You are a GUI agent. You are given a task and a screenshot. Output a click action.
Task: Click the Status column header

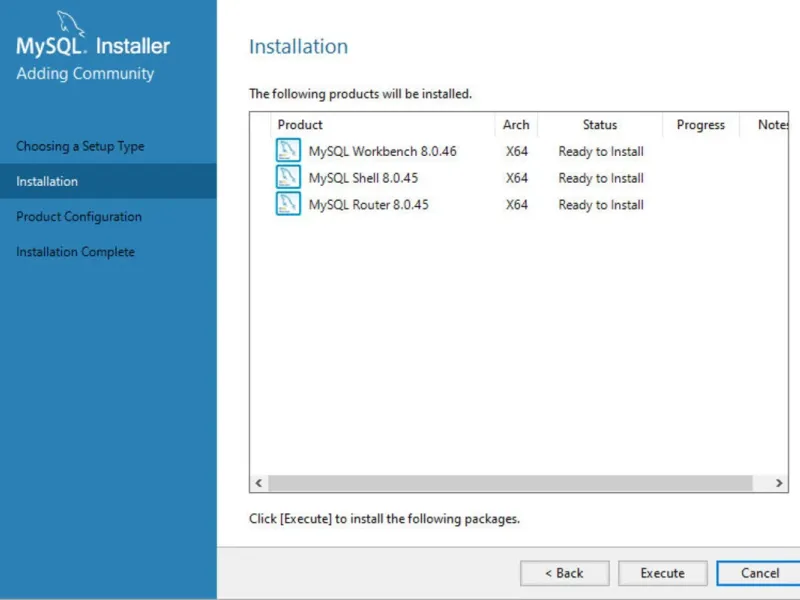click(x=599, y=125)
